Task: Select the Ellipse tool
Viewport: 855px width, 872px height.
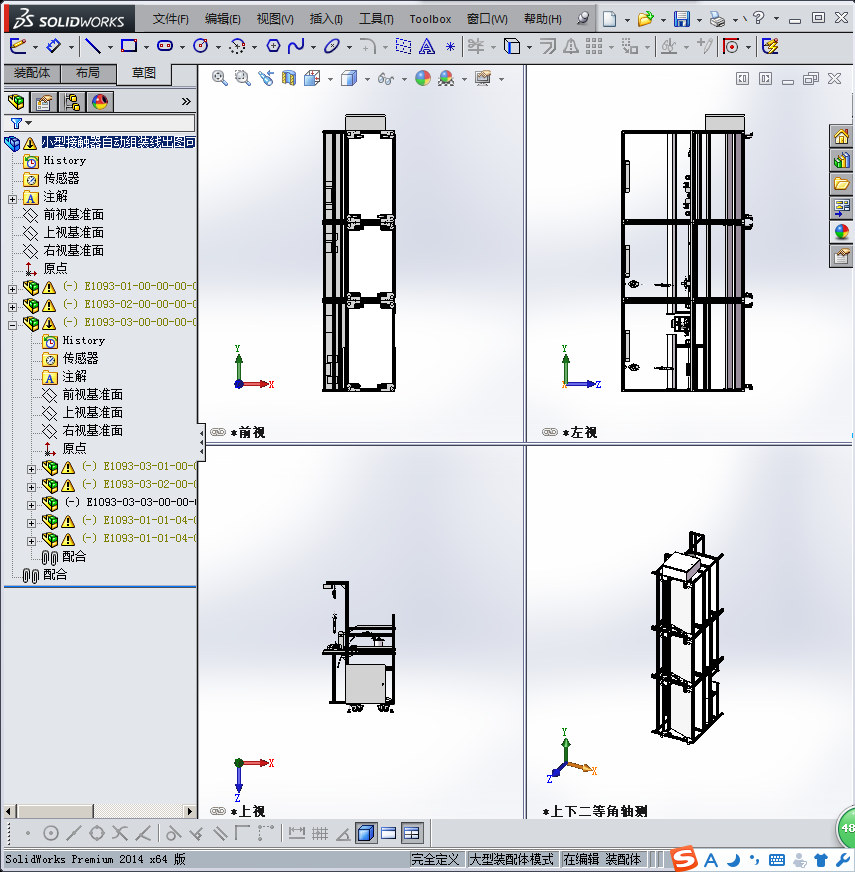Action: click(x=332, y=46)
